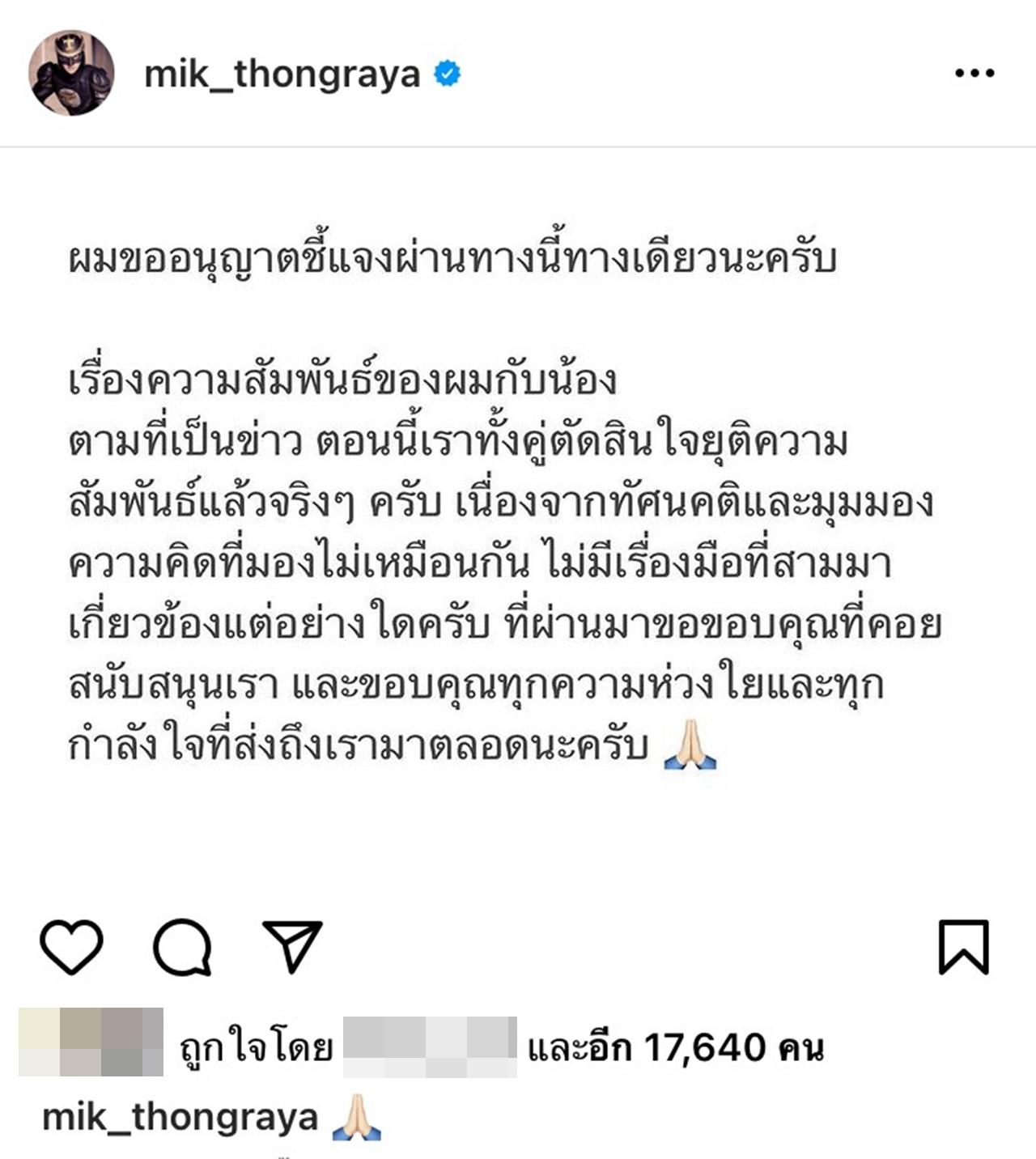Click mik_thongraya username in the caption

click(180, 1118)
